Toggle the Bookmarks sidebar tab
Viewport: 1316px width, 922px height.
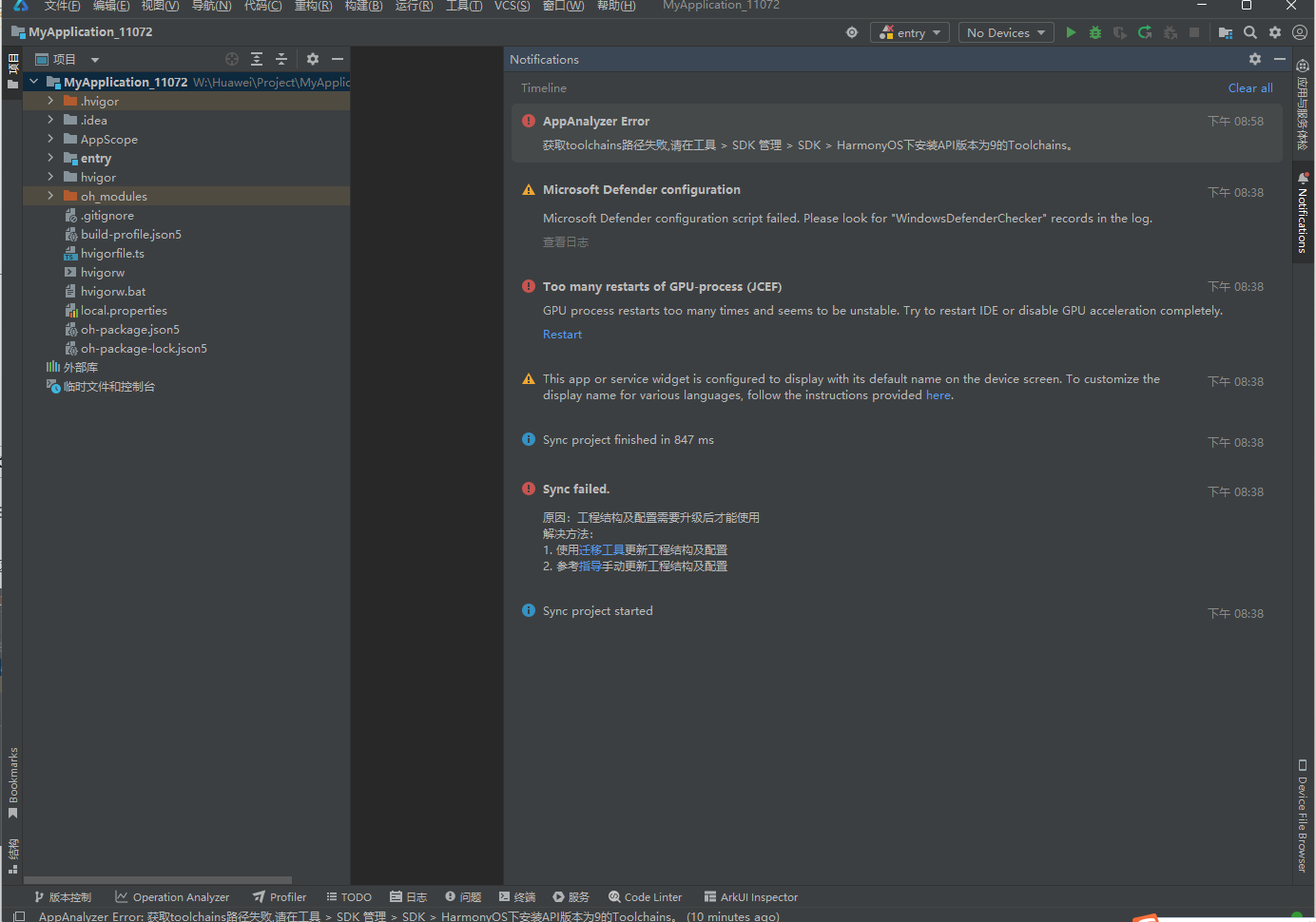tap(12, 783)
